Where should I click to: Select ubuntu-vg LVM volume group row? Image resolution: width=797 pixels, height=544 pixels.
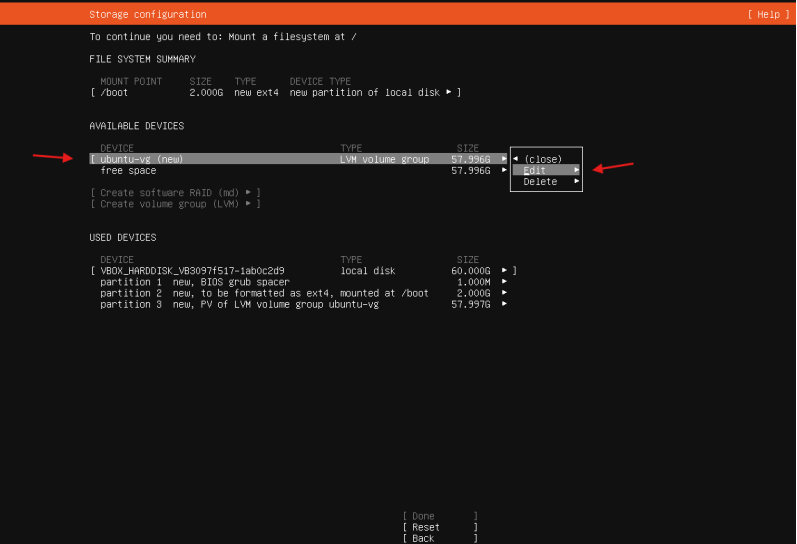142,159
